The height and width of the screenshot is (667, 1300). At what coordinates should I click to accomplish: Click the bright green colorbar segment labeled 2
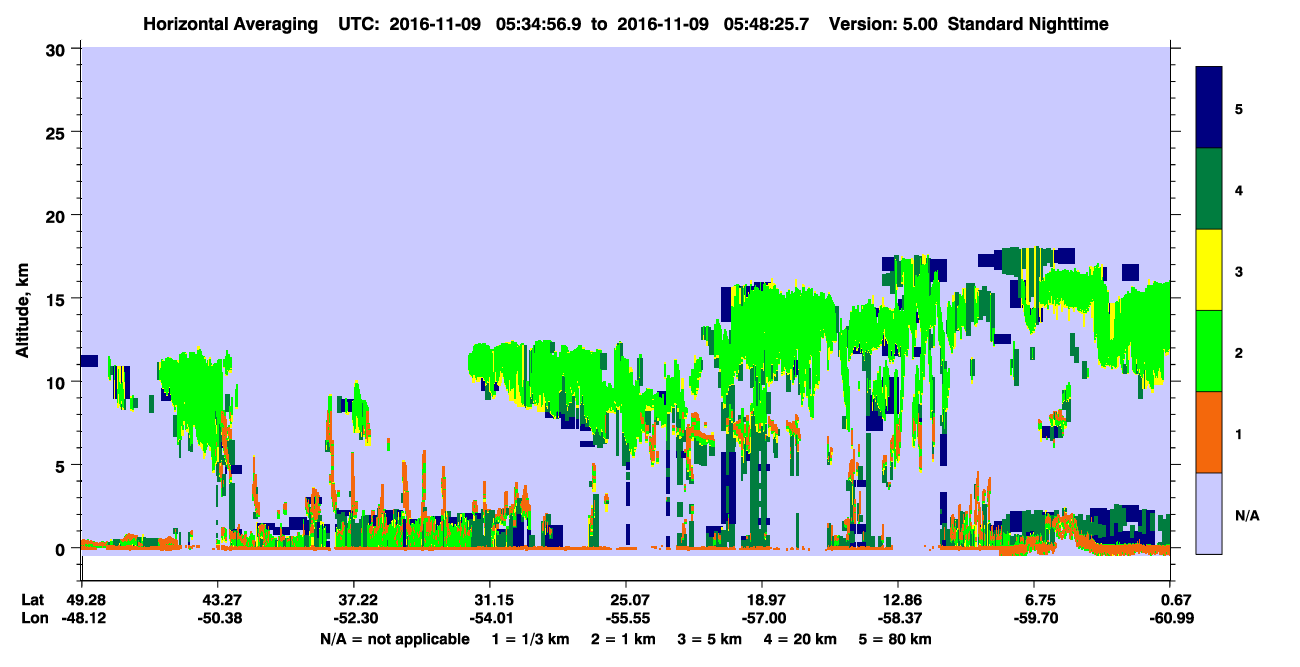point(1209,351)
